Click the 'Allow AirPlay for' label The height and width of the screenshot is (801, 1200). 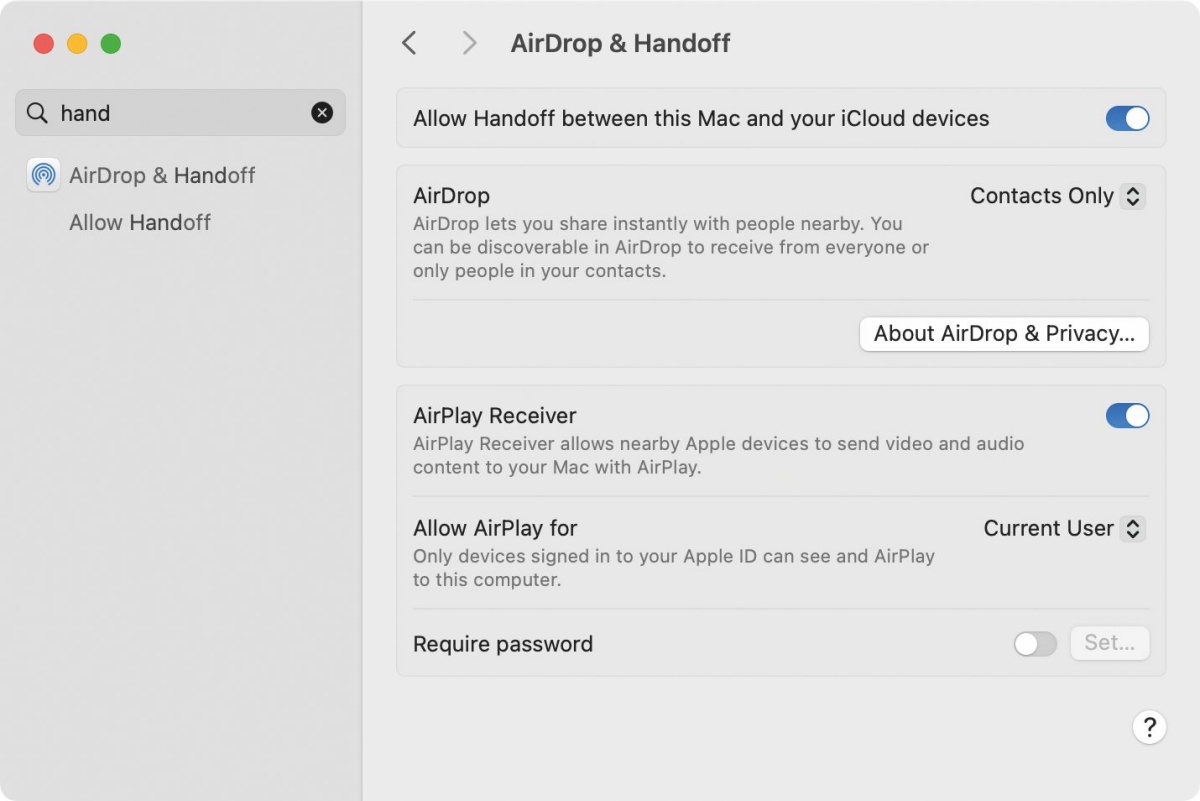pyautogui.click(x=495, y=528)
